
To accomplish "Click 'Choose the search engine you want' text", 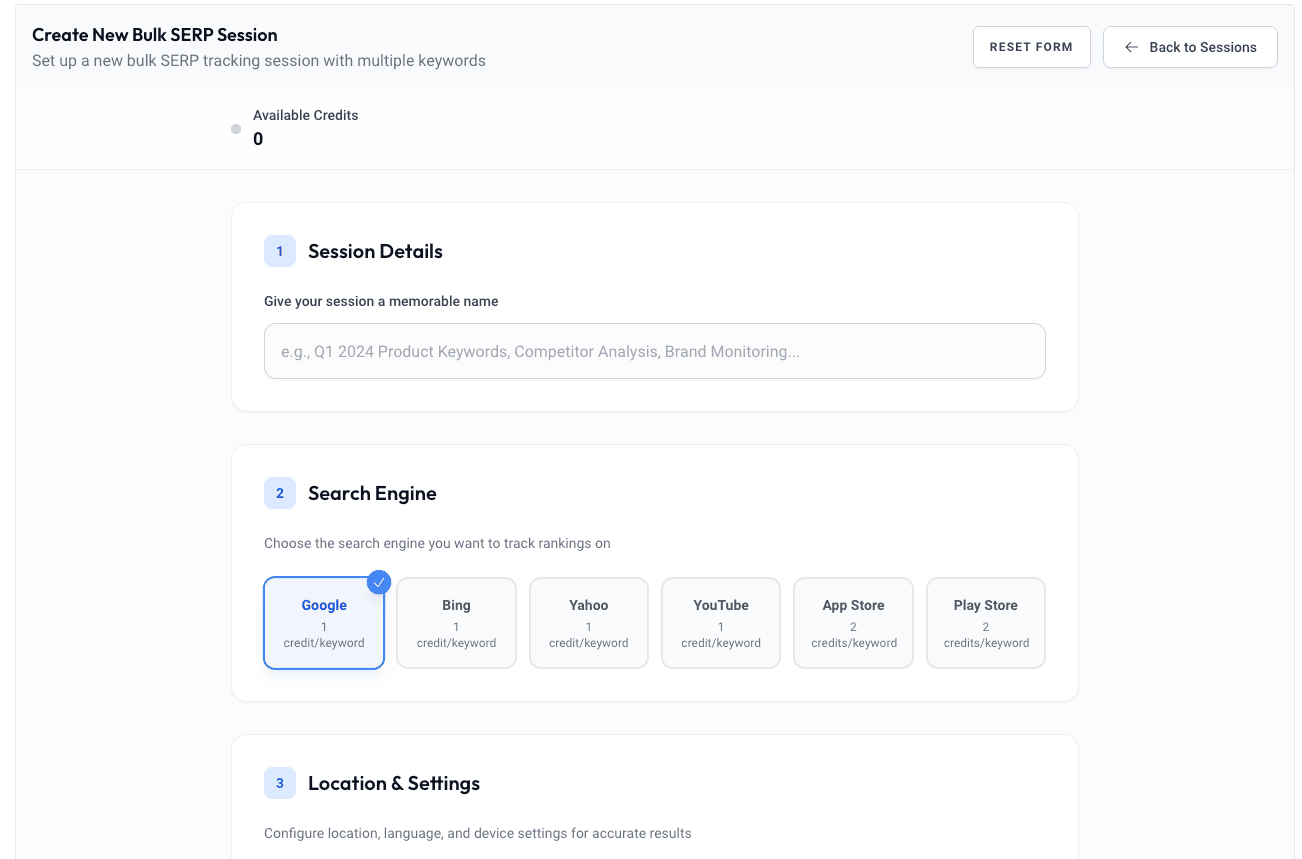I will [x=437, y=543].
